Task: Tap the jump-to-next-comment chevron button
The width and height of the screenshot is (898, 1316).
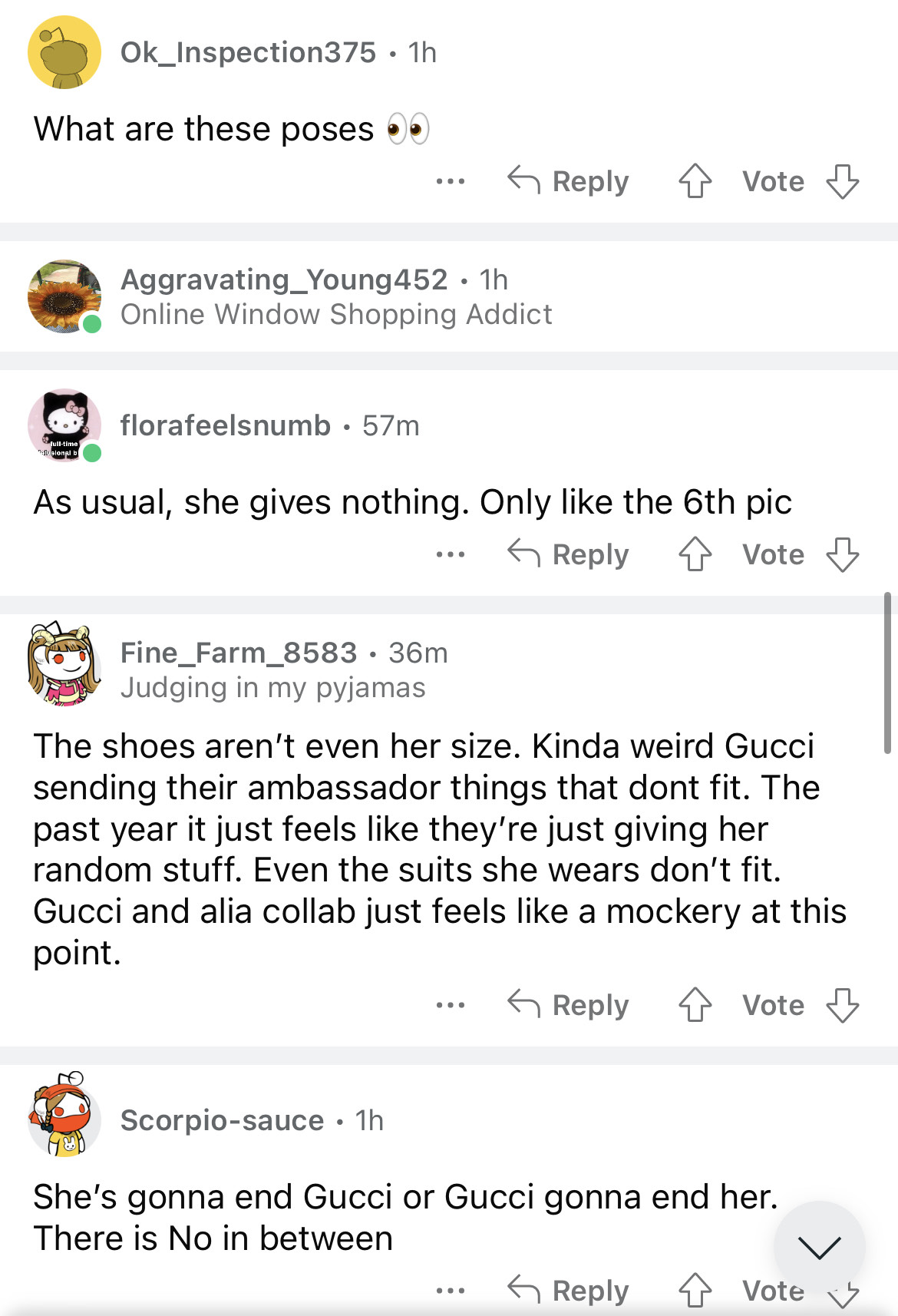Action: (x=819, y=1247)
